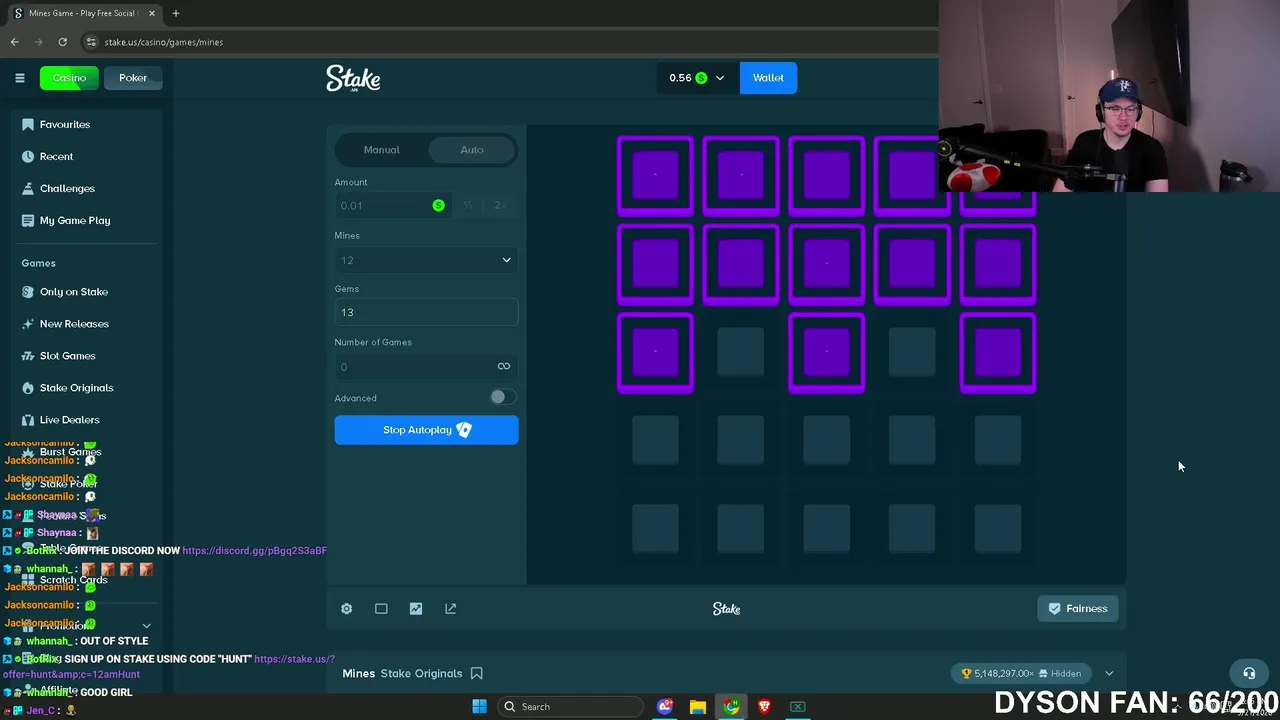The image size is (1280, 720).
Task: Select the first tile in the fourth row
Action: (655, 440)
